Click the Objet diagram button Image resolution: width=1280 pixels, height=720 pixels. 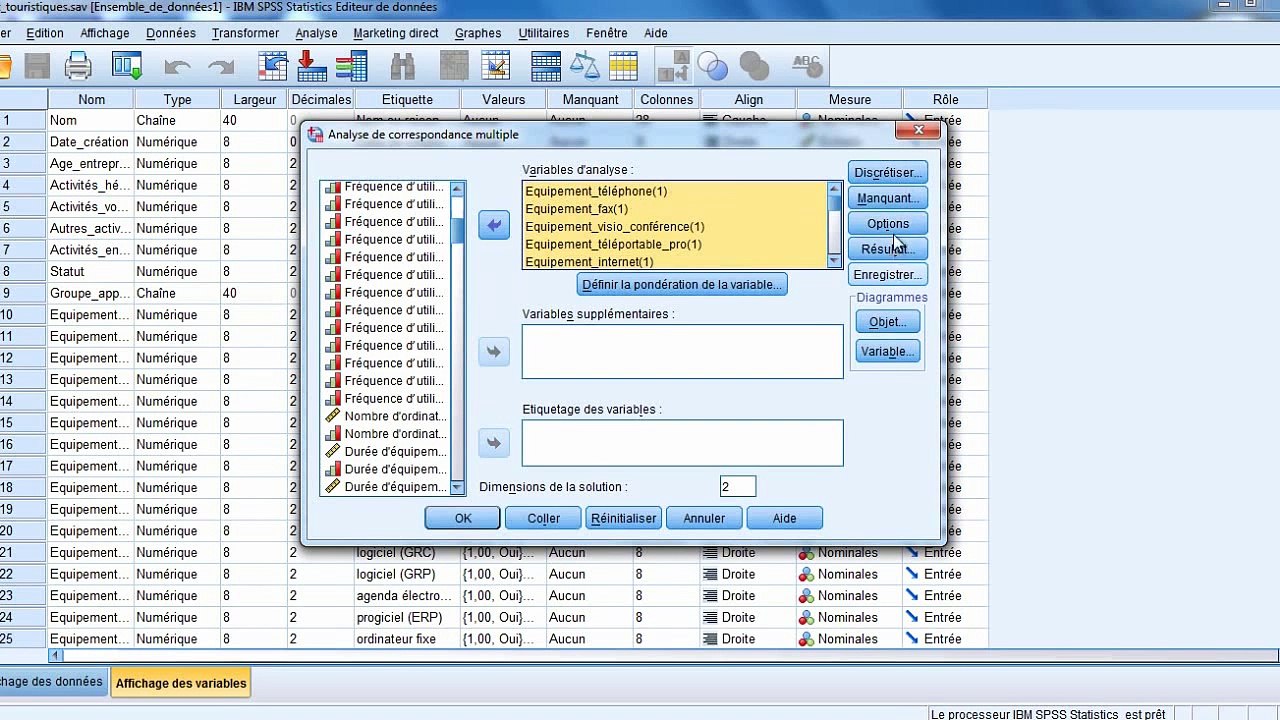888,322
